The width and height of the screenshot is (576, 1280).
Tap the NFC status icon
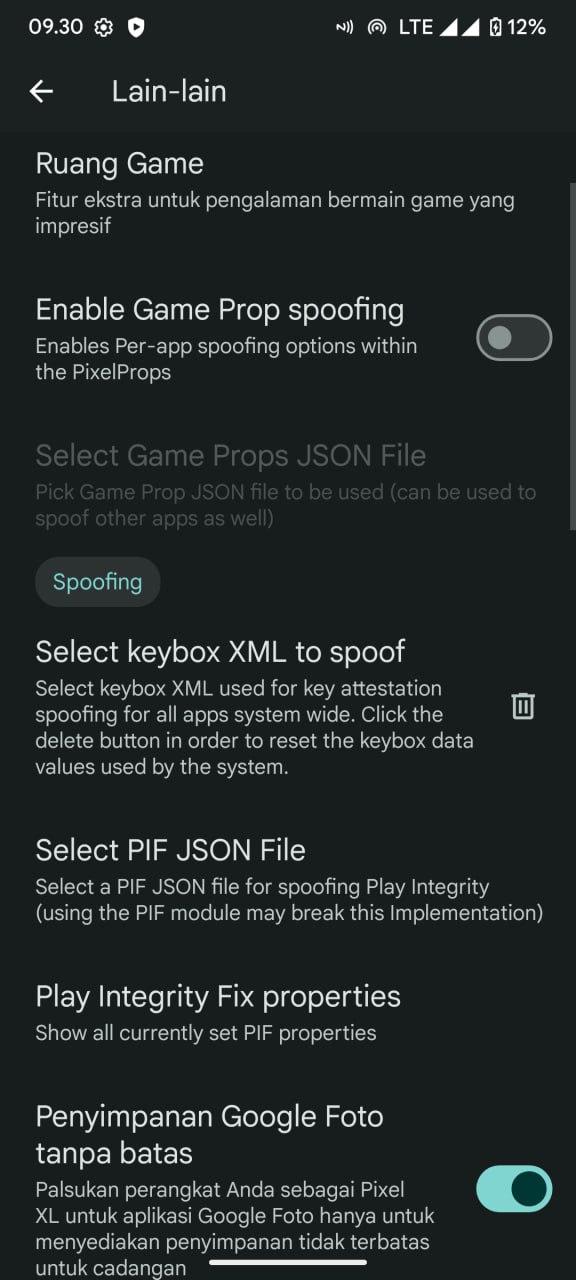pos(345,28)
